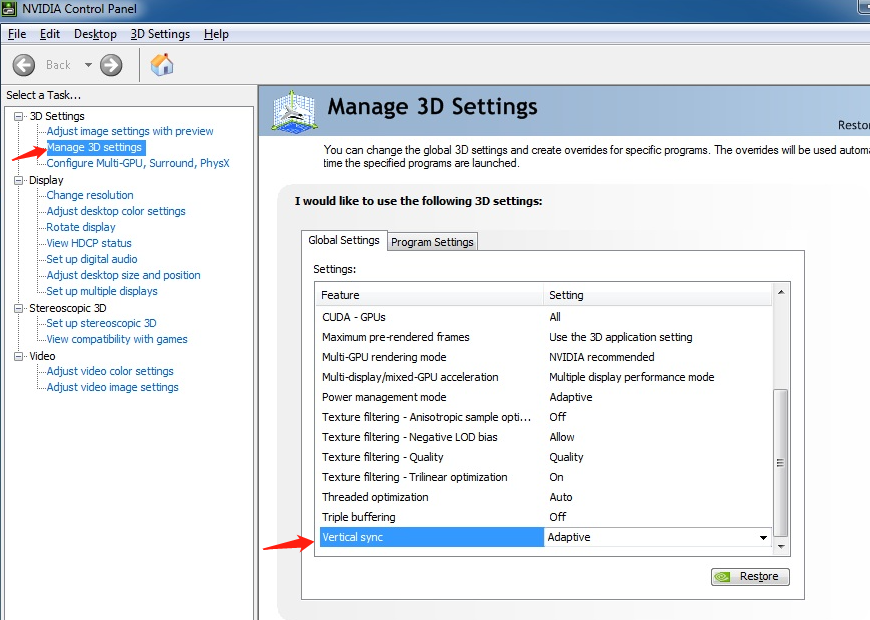Click the Home icon in toolbar

coord(162,65)
